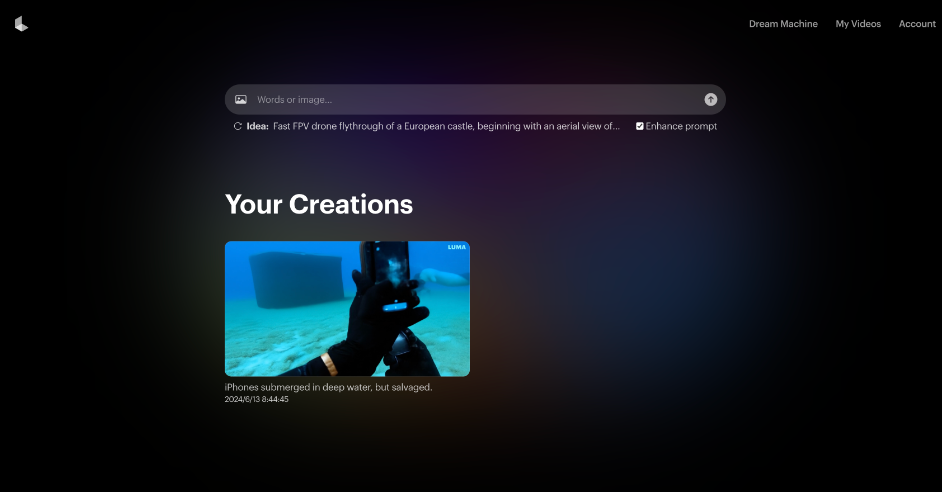Click the 2024/6/13 8:44:45 timestamp

click(x=257, y=399)
